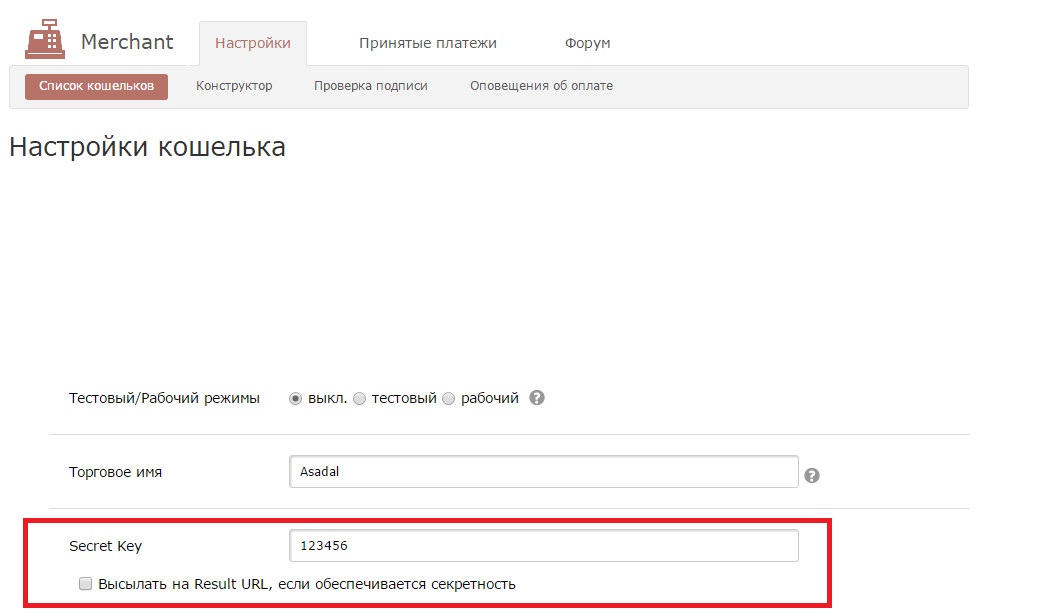Viewport: 1059px width, 614px height.
Task: Focus the Торговое имя input containing Asadal
Action: tap(544, 471)
